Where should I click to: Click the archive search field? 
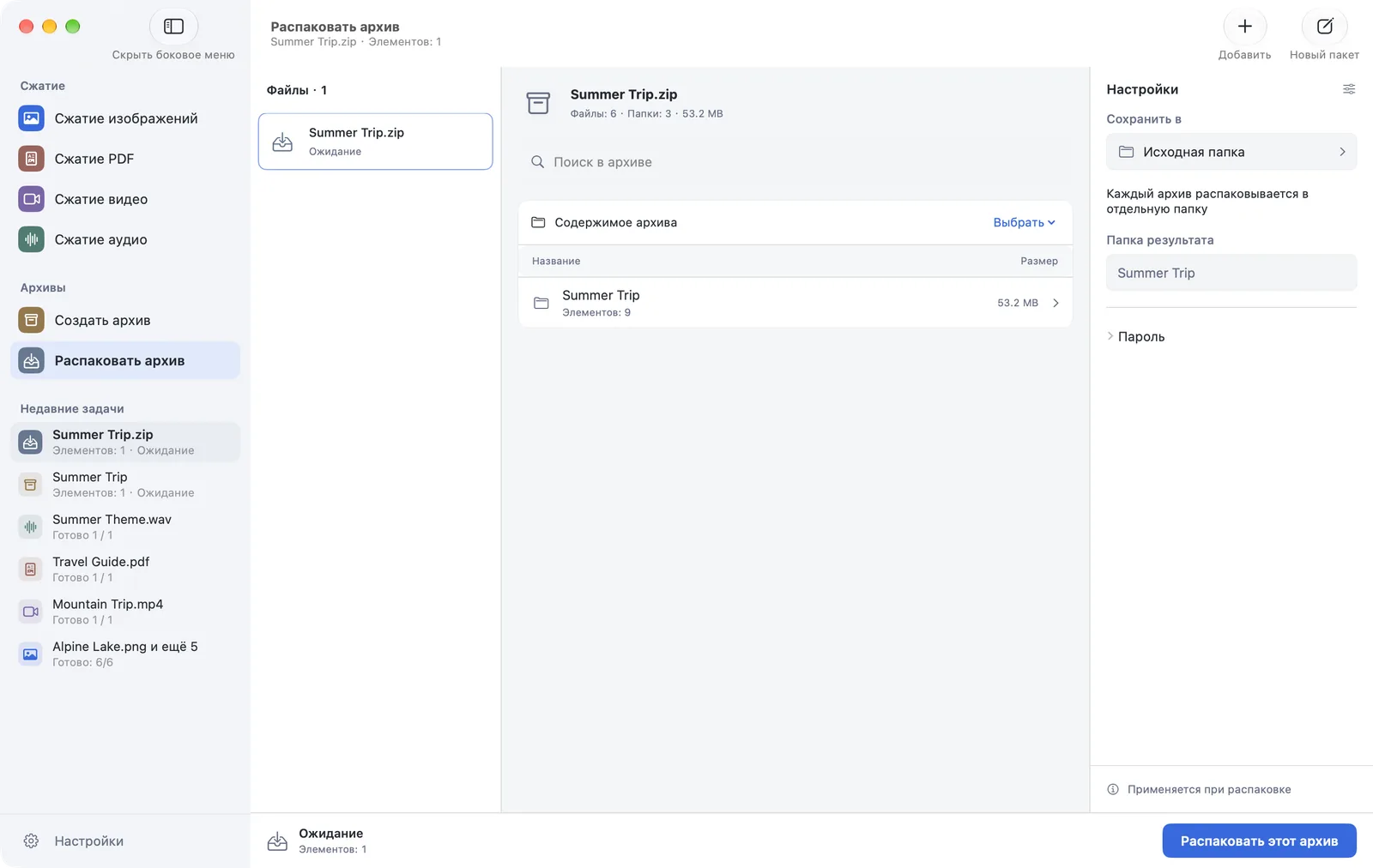click(795, 162)
